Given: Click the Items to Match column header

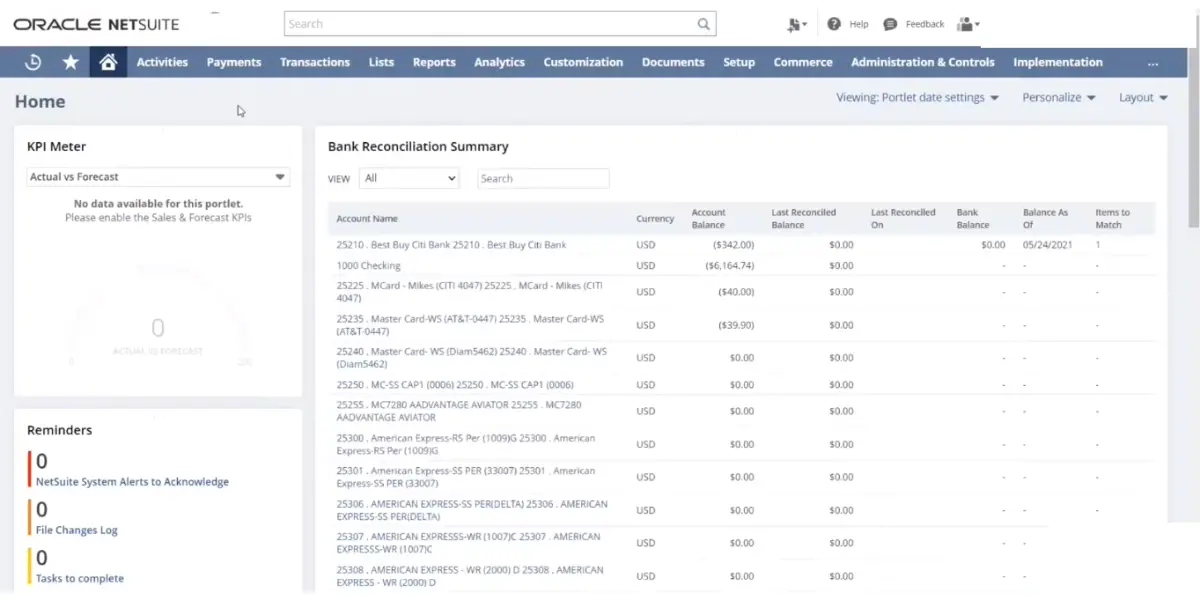Looking at the screenshot, I should (x=1112, y=218).
